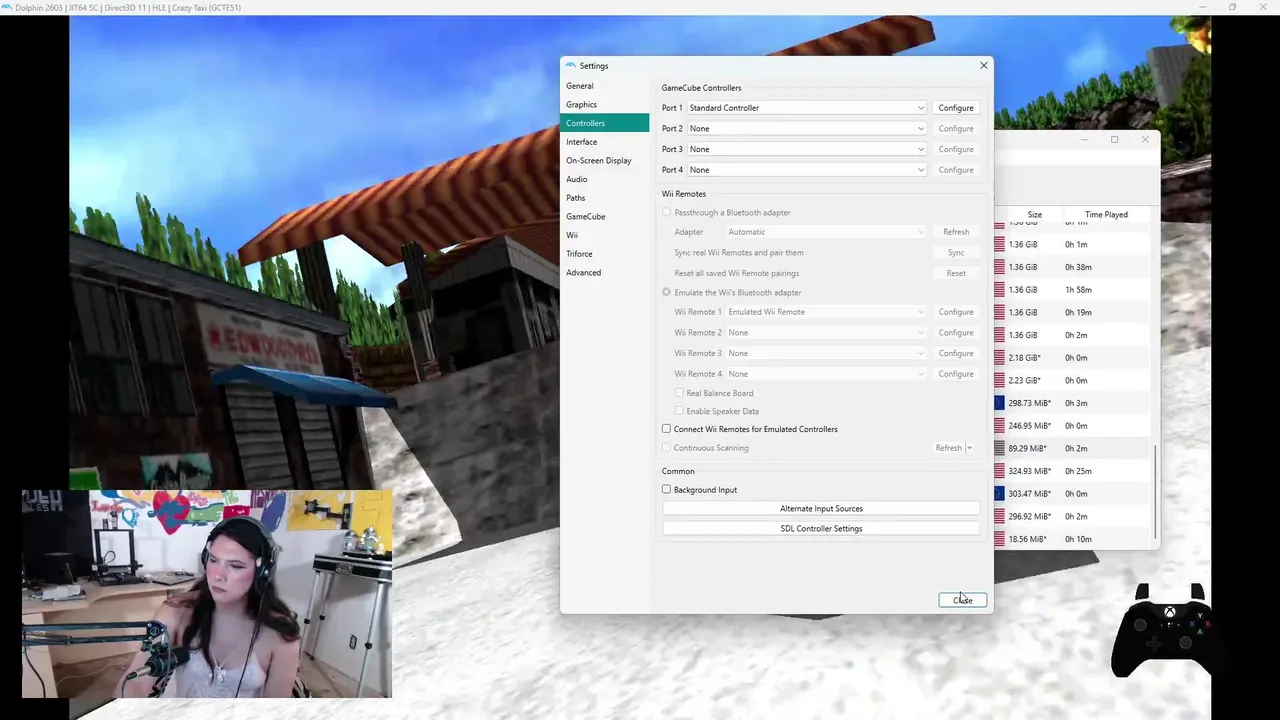This screenshot has width=1280, height=720.
Task: Click Refresh beside the Adapter dropdown
Action: coord(956,232)
